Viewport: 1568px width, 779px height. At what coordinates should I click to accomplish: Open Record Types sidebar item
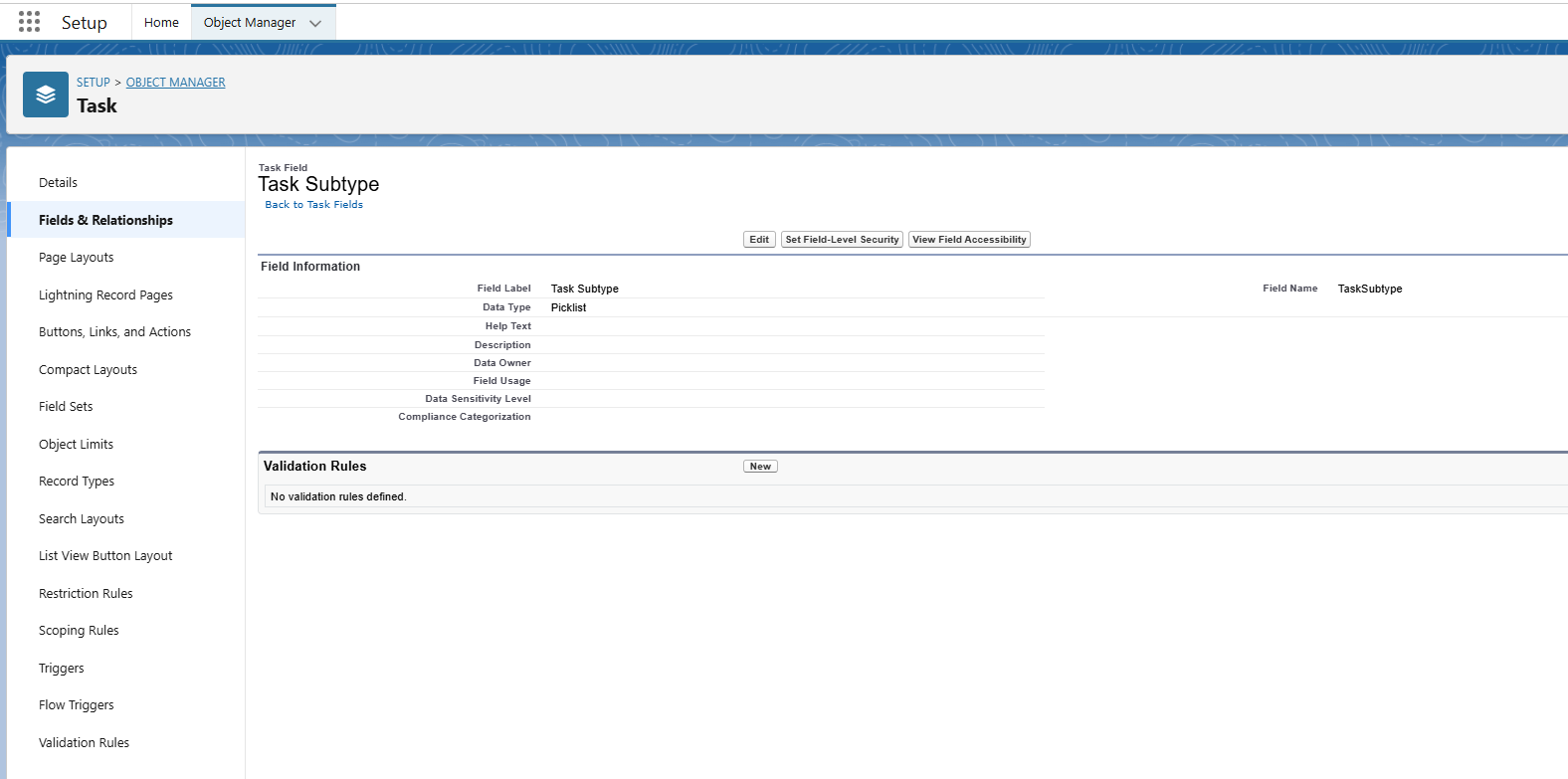(77, 482)
